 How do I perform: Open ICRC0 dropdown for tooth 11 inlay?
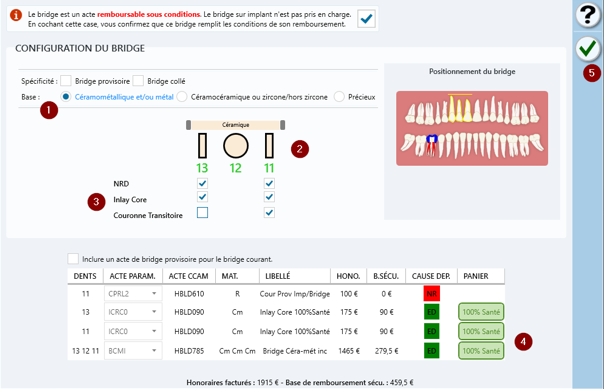133,331
